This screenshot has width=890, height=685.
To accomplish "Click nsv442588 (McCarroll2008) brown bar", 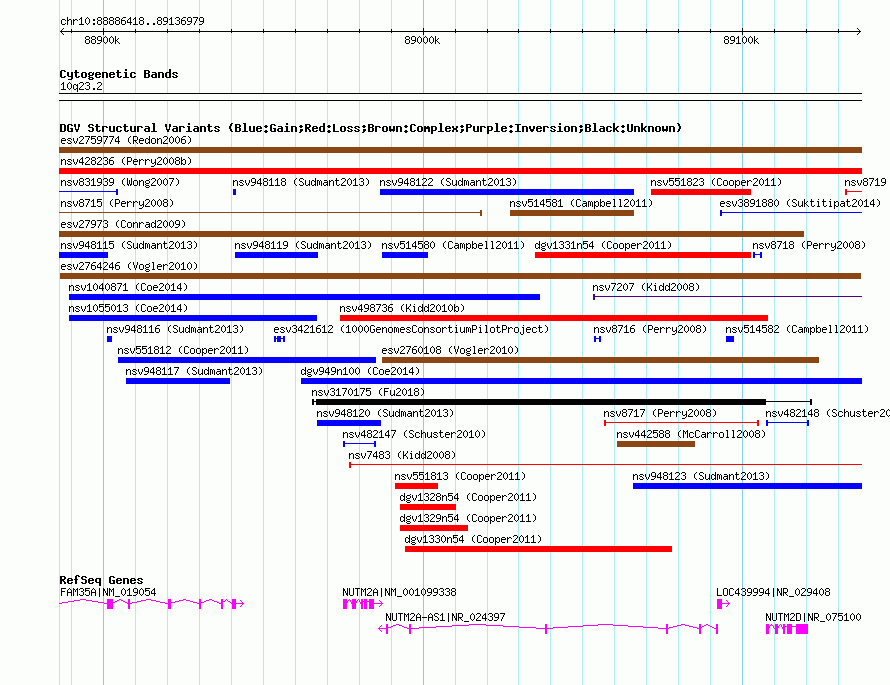I will click(x=656, y=444).
